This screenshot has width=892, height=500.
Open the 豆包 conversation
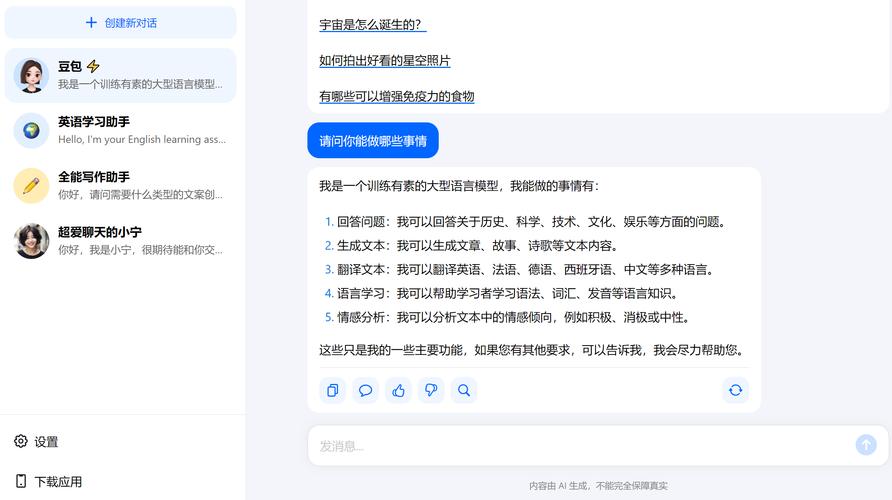tap(121, 75)
